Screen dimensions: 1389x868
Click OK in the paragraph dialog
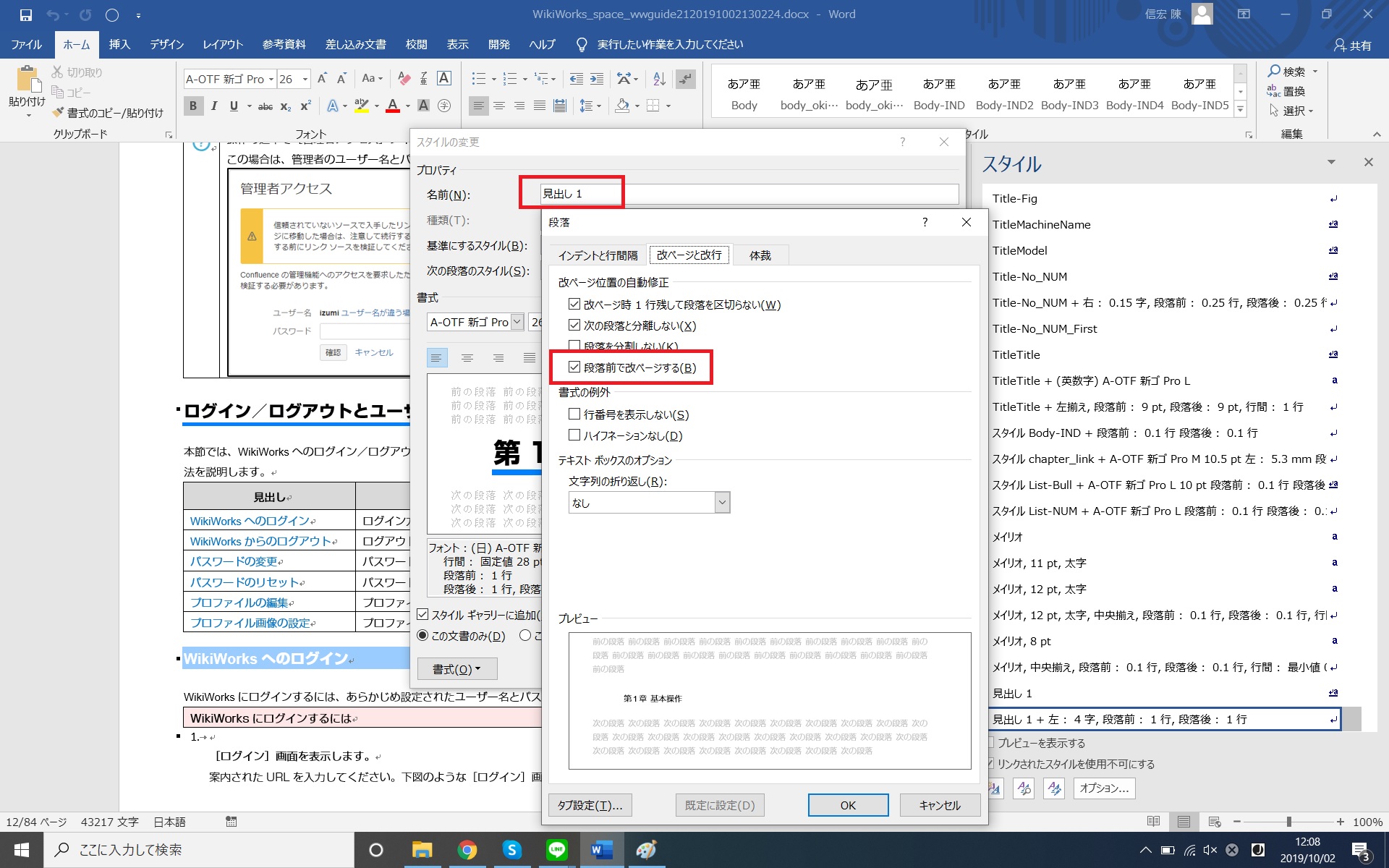click(848, 805)
